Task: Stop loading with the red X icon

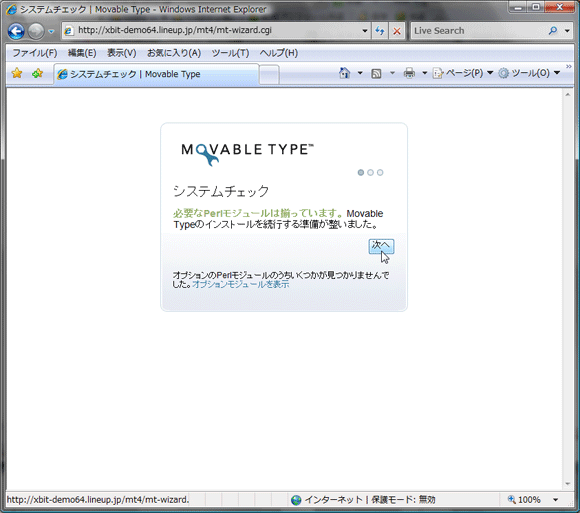Action: (x=397, y=31)
